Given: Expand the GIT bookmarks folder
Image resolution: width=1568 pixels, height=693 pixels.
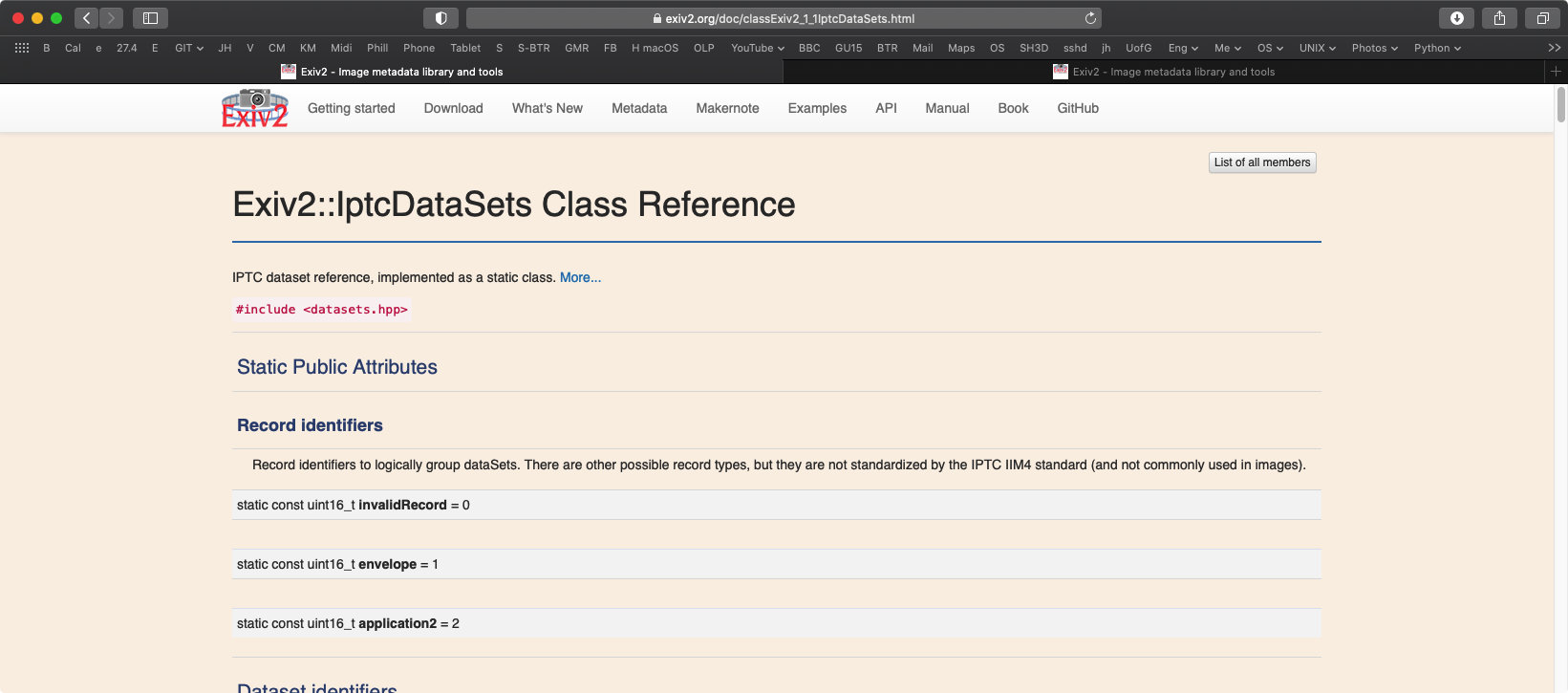Looking at the screenshot, I should 189,48.
